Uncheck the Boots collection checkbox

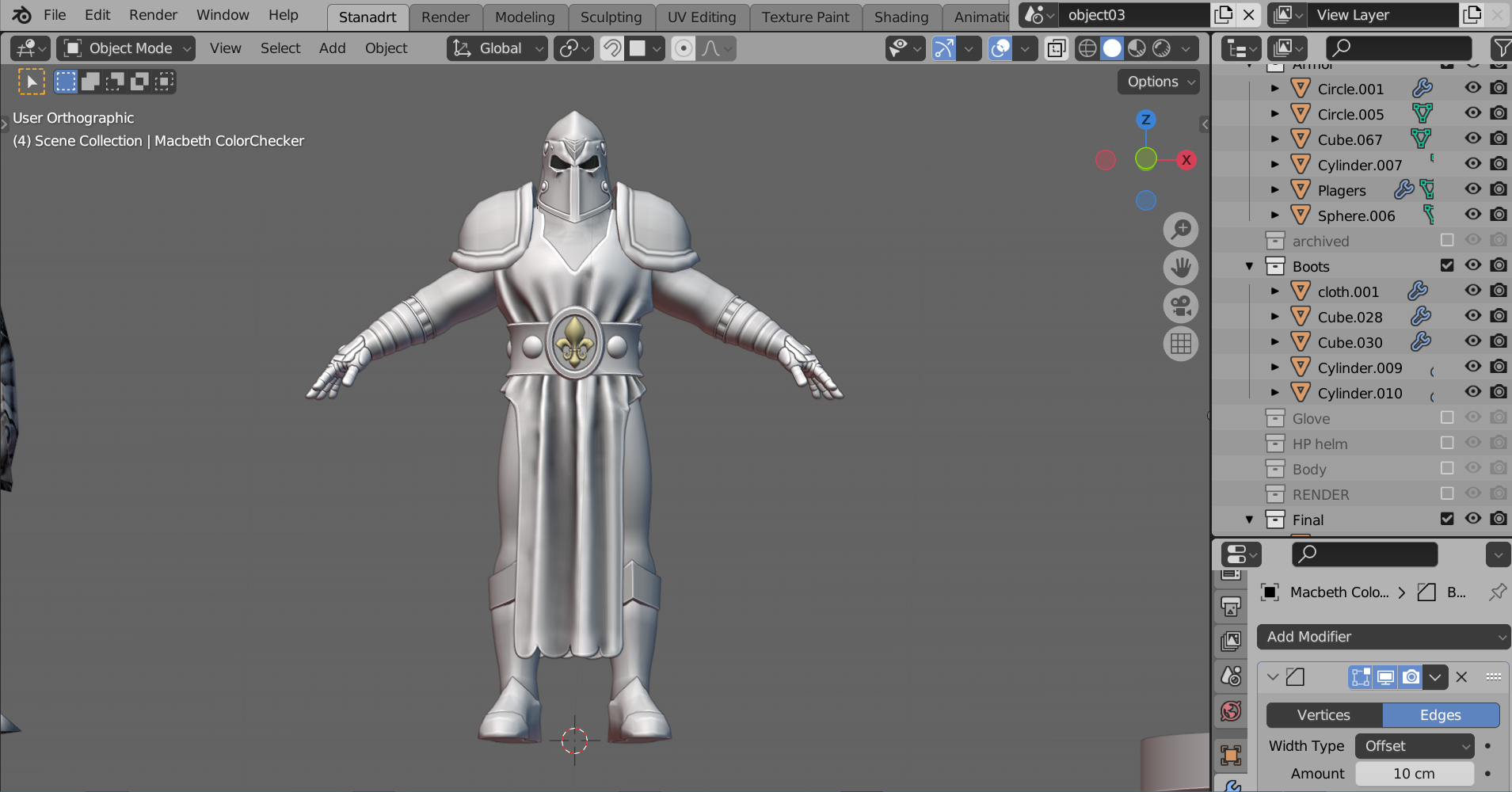(x=1447, y=265)
